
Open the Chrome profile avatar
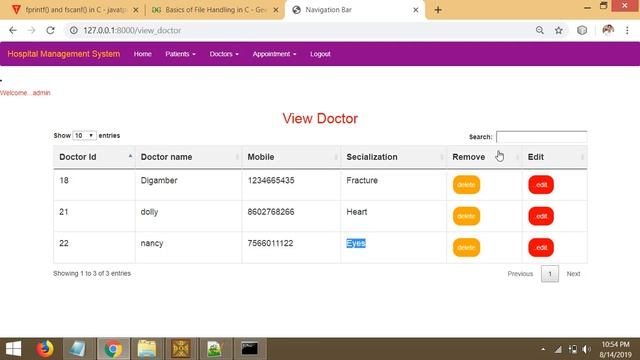pos(608,30)
